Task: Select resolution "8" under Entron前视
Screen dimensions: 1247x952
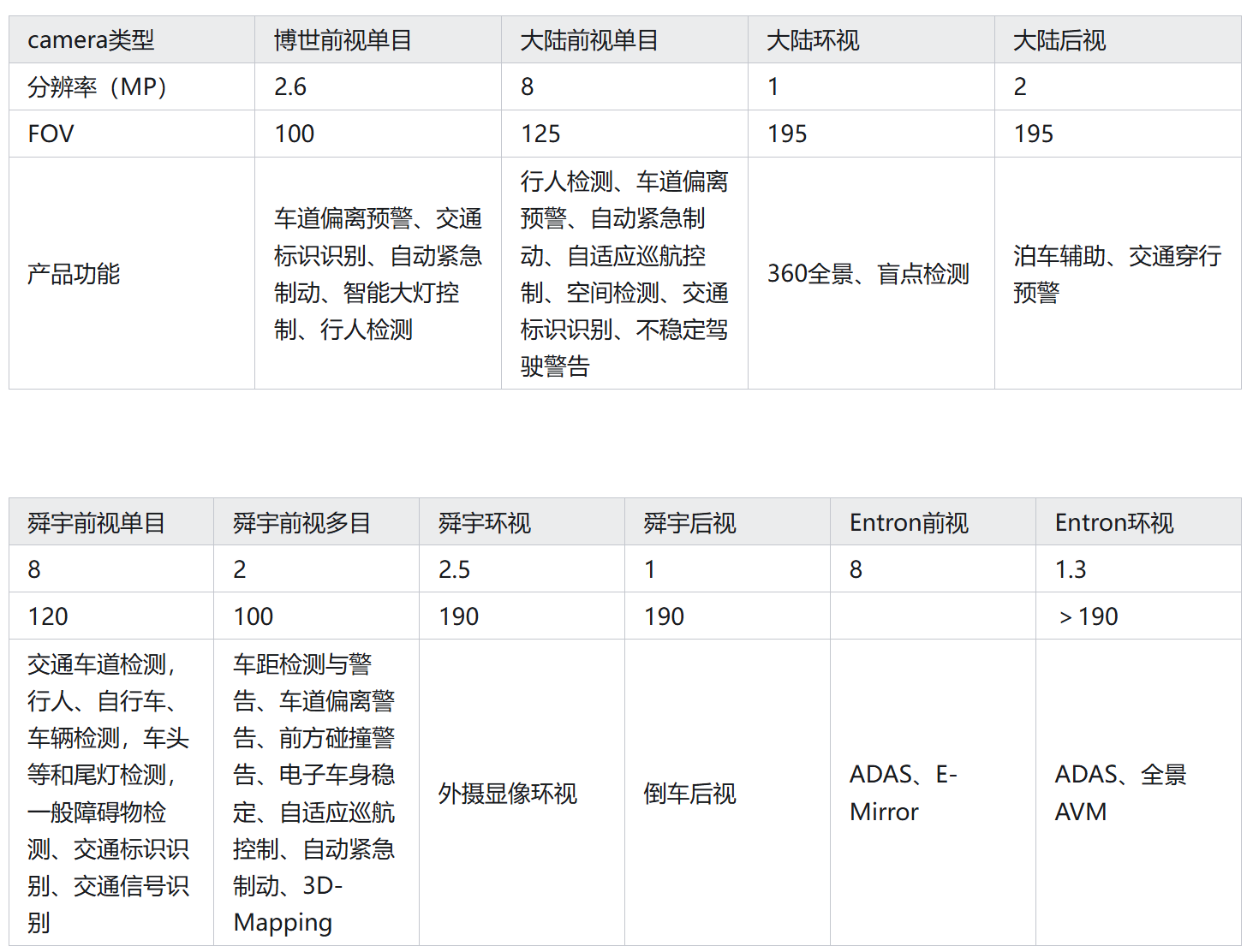Action: [933, 569]
